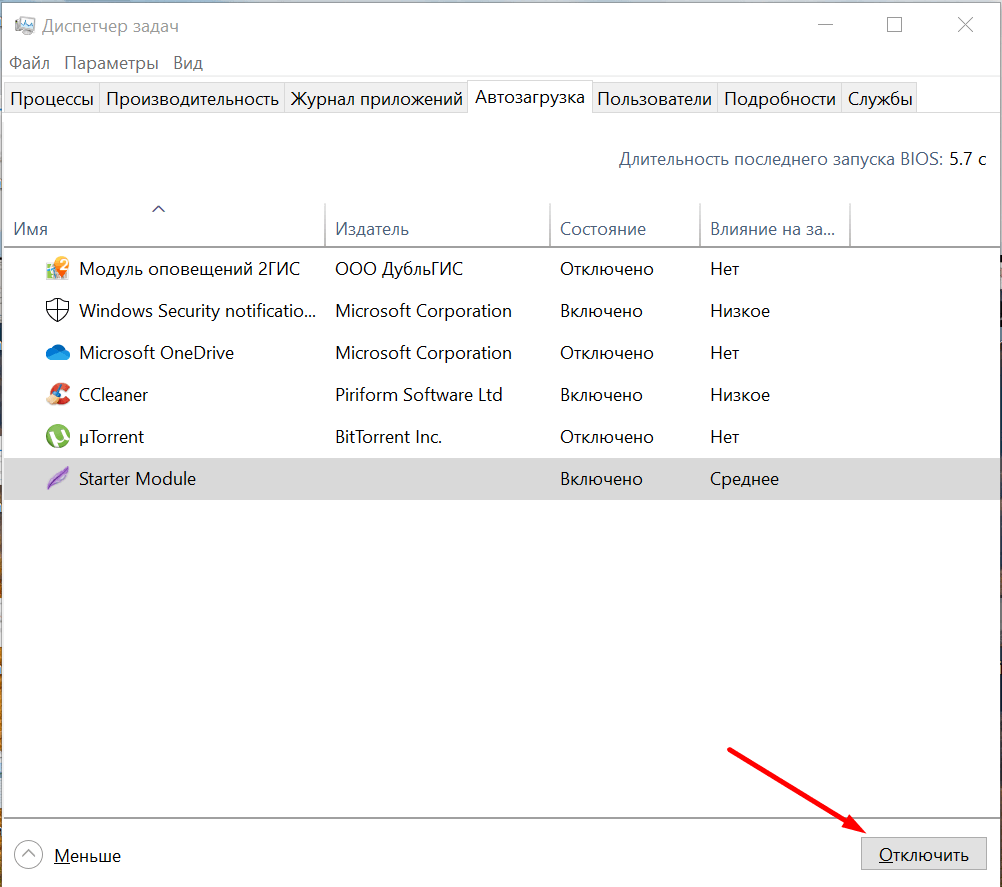Click Microsoft Corporation in the Windows Security row
The image size is (1002, 887).
pos(423,311)
